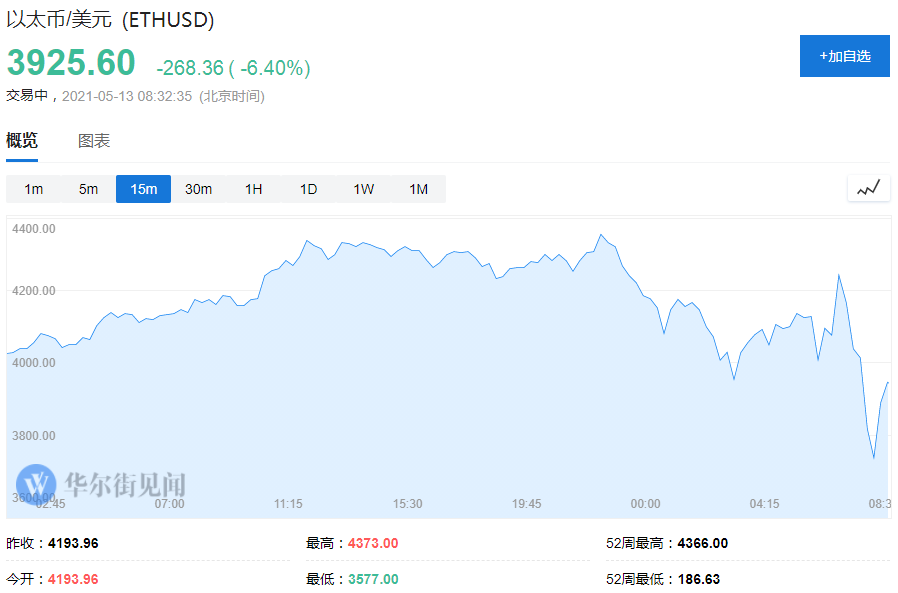Select the 5m interval
The image size is (898, 593).
[x=89, y=189]
